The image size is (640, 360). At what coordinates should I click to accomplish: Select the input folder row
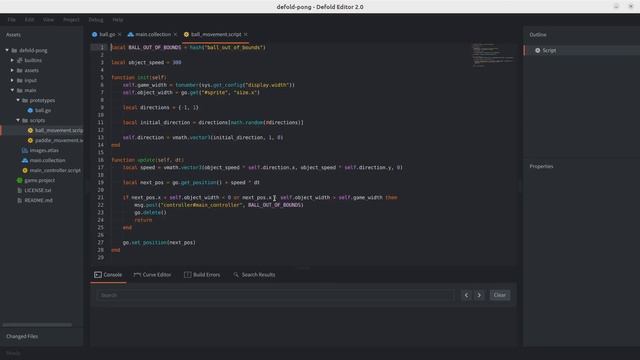tap(42, 80)
